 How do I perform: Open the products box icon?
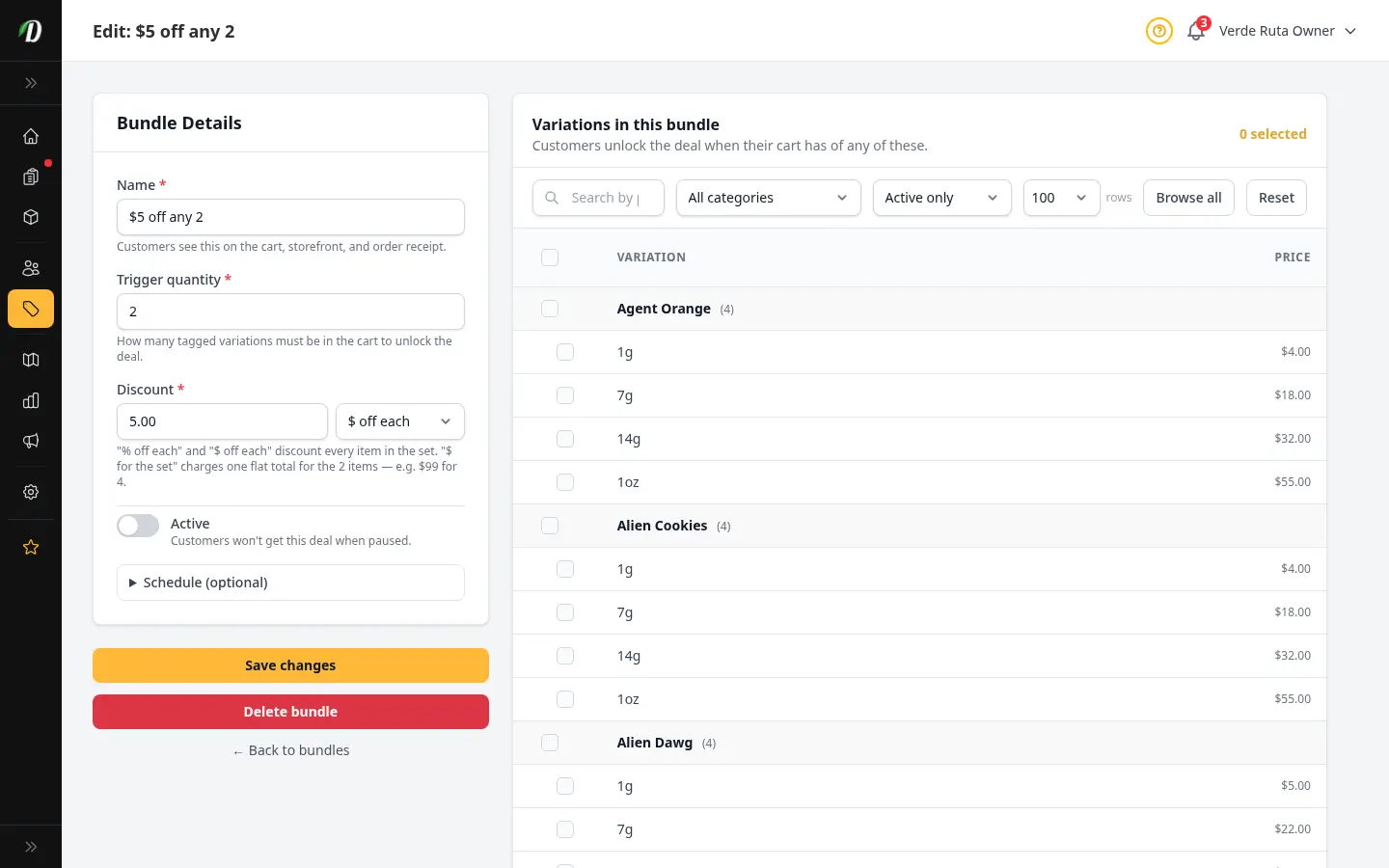[31, 217]
